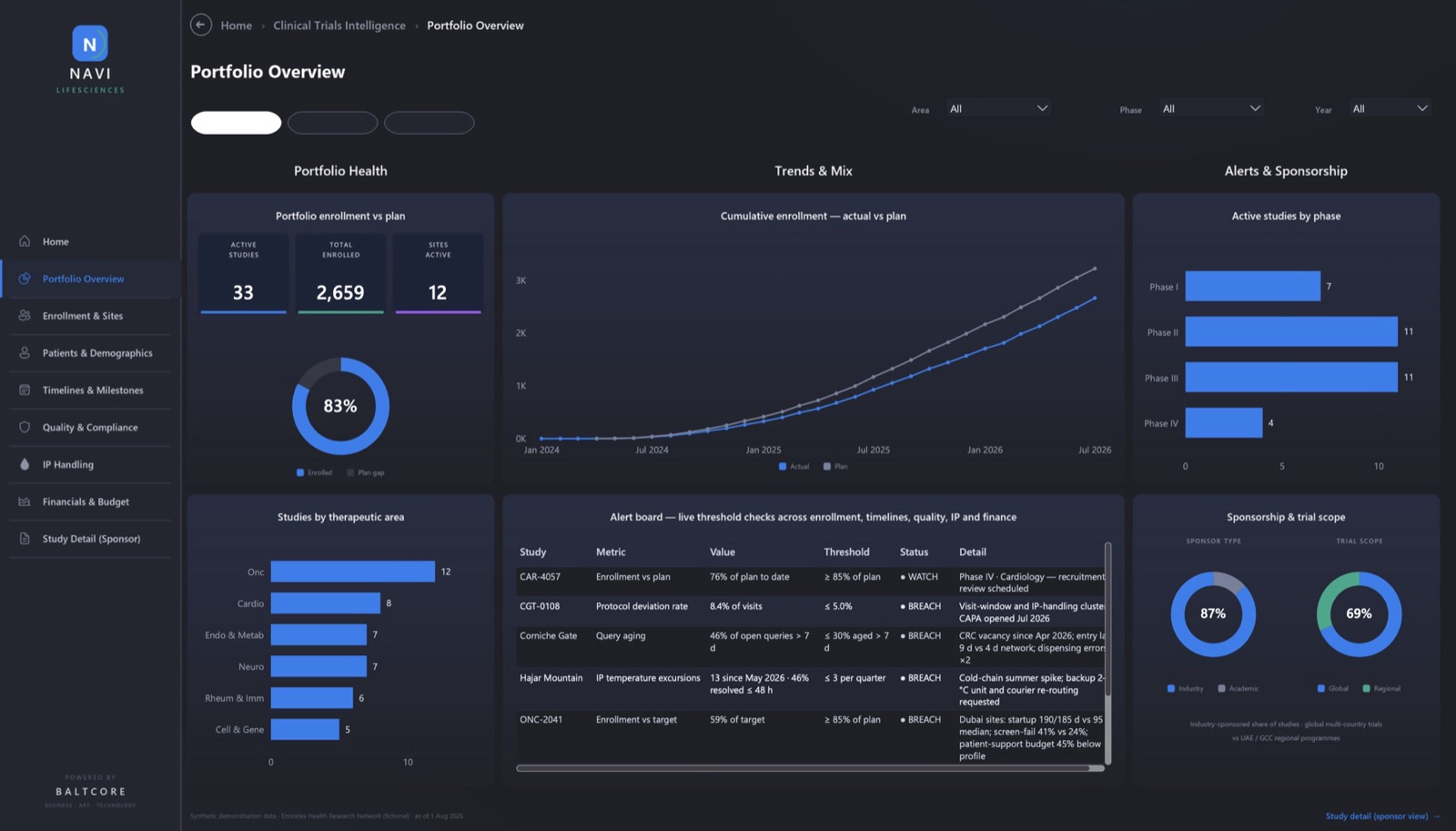The width and height of the screenshot is (1456, 831).
Task: Click the Enrolled legend swatch under donut
Action: tap(300, 472)
